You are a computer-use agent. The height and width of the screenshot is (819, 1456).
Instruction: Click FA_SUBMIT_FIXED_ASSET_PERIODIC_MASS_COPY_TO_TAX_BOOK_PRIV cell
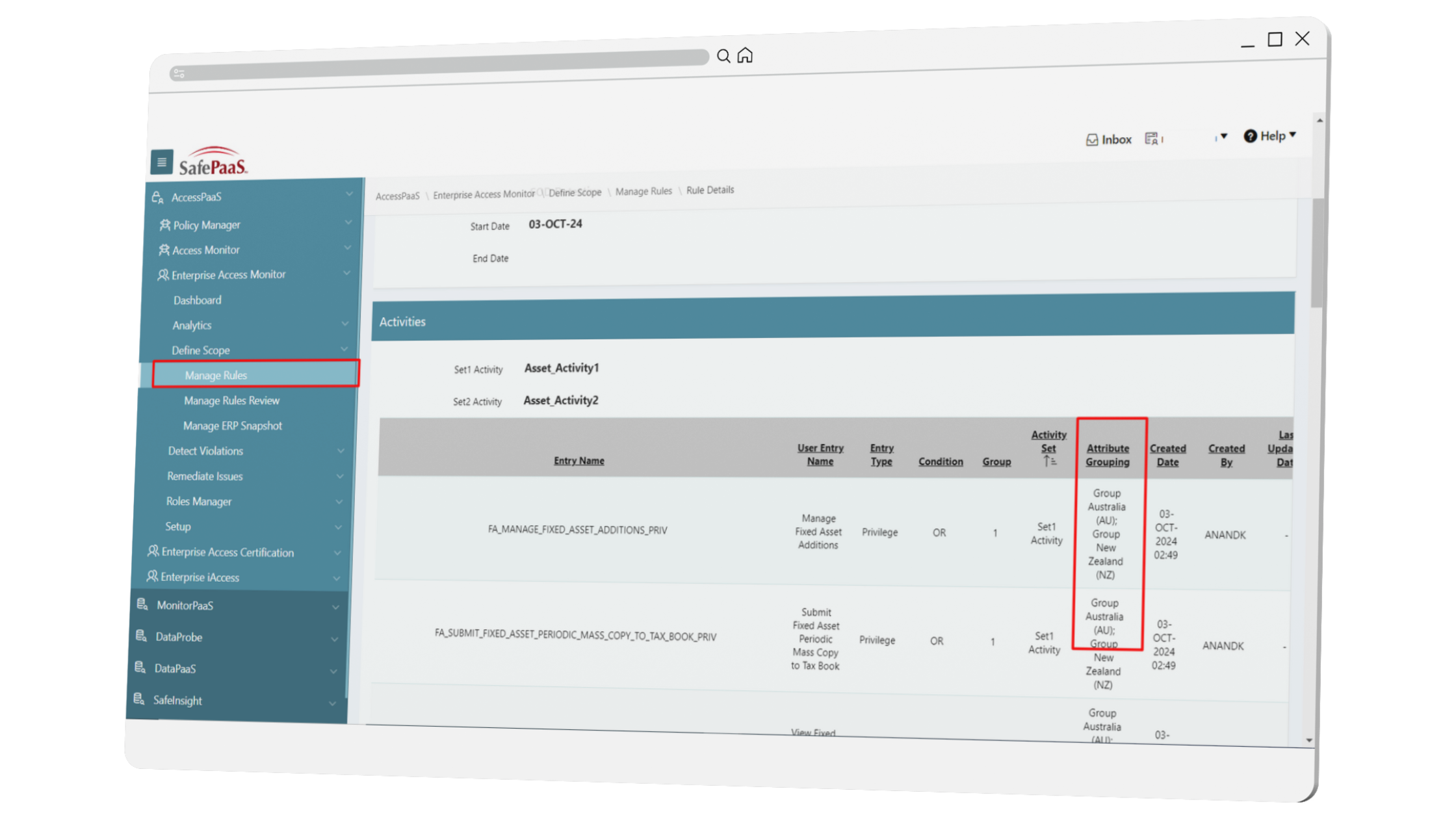click(x=575, y=635)
